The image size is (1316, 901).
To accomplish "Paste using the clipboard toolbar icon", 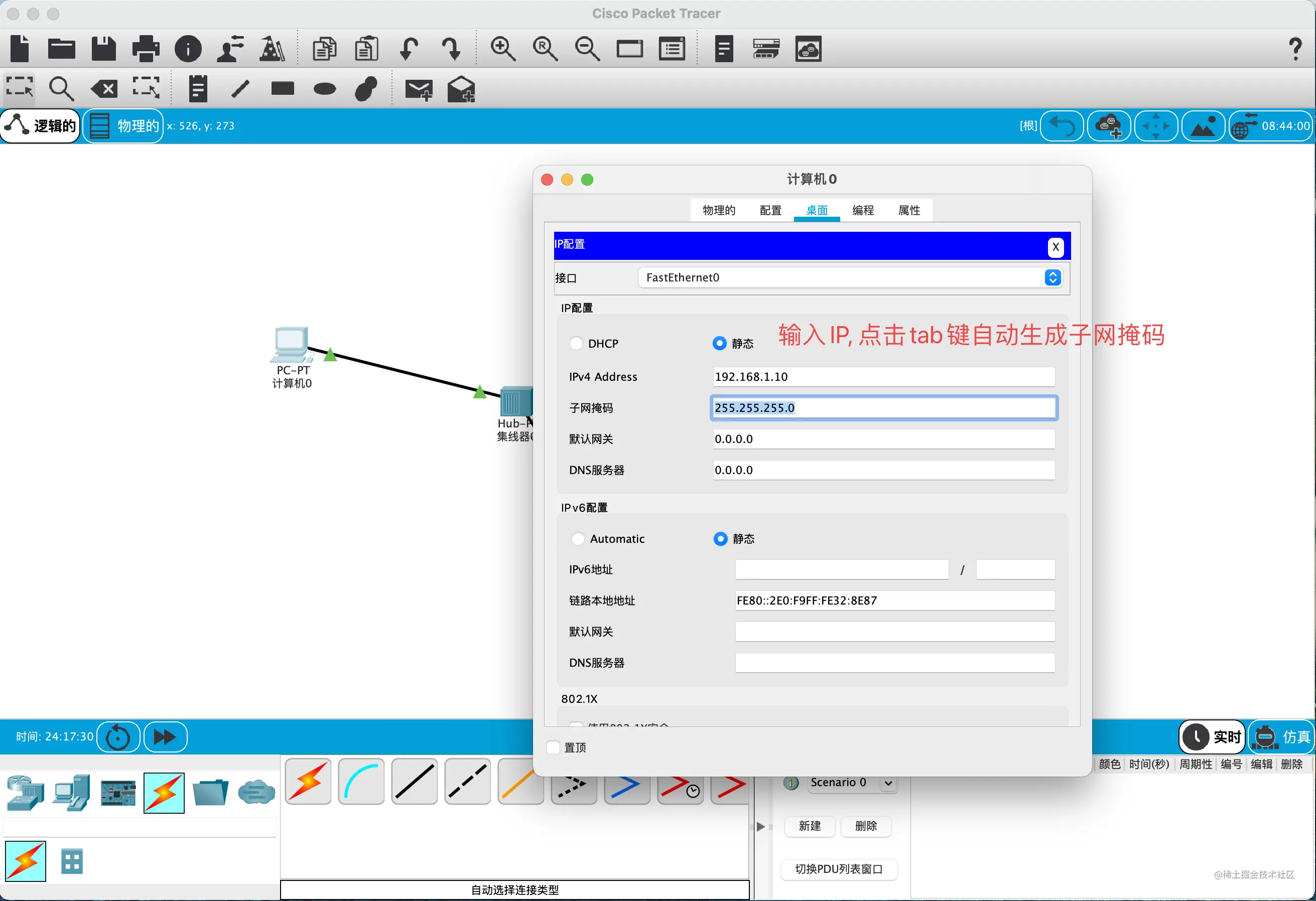I will 366,49.
